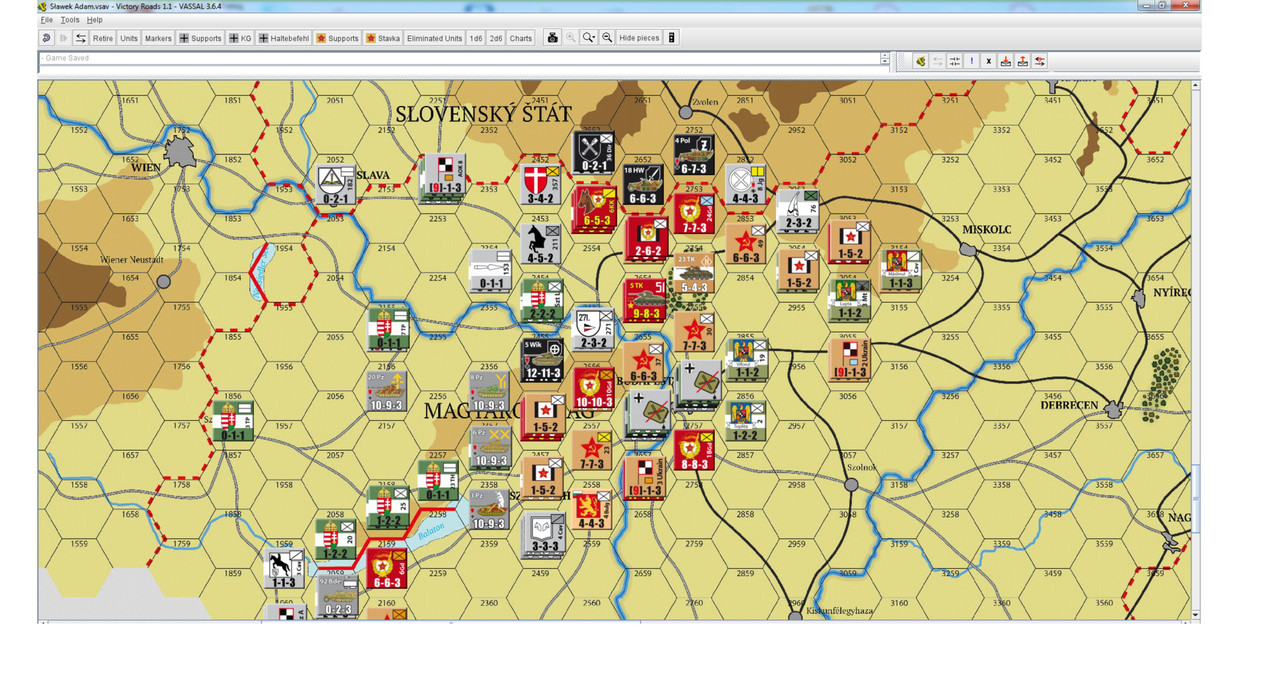This screenshot has width=1280, height=693.
Task: Open the server connection arrows icon
Action: pyautogui.click(x=81, y=38)
